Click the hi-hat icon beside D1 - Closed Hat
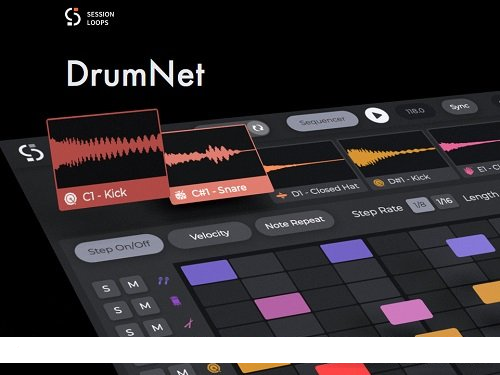Image resolution: width=500 pixels, height=375 pixels. 282,195
